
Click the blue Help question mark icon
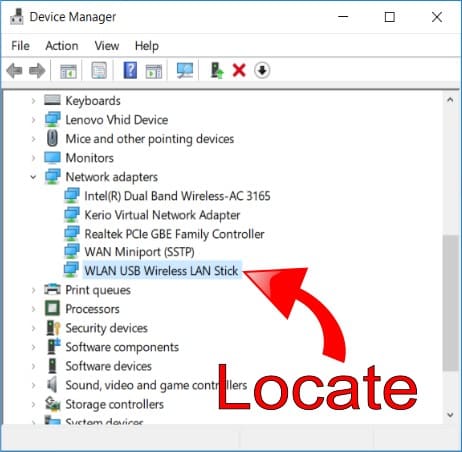coord(130,70)
